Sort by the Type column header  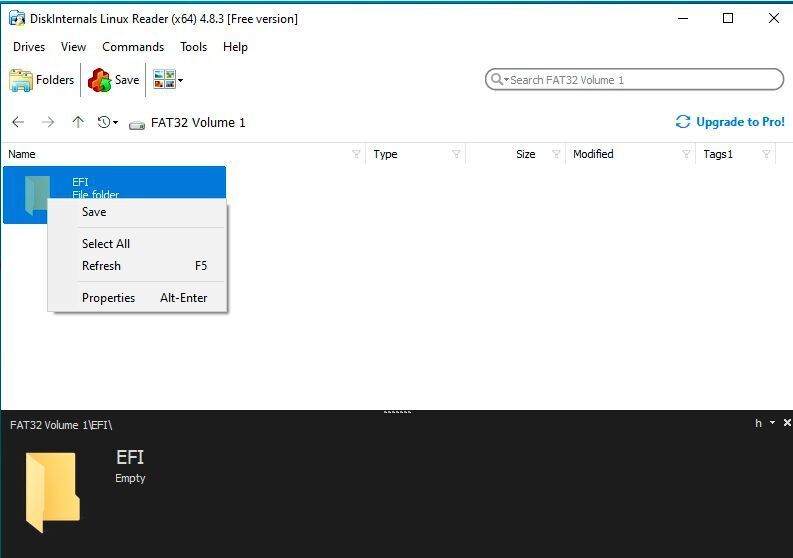pyautogui.click(x=385, y=154)
